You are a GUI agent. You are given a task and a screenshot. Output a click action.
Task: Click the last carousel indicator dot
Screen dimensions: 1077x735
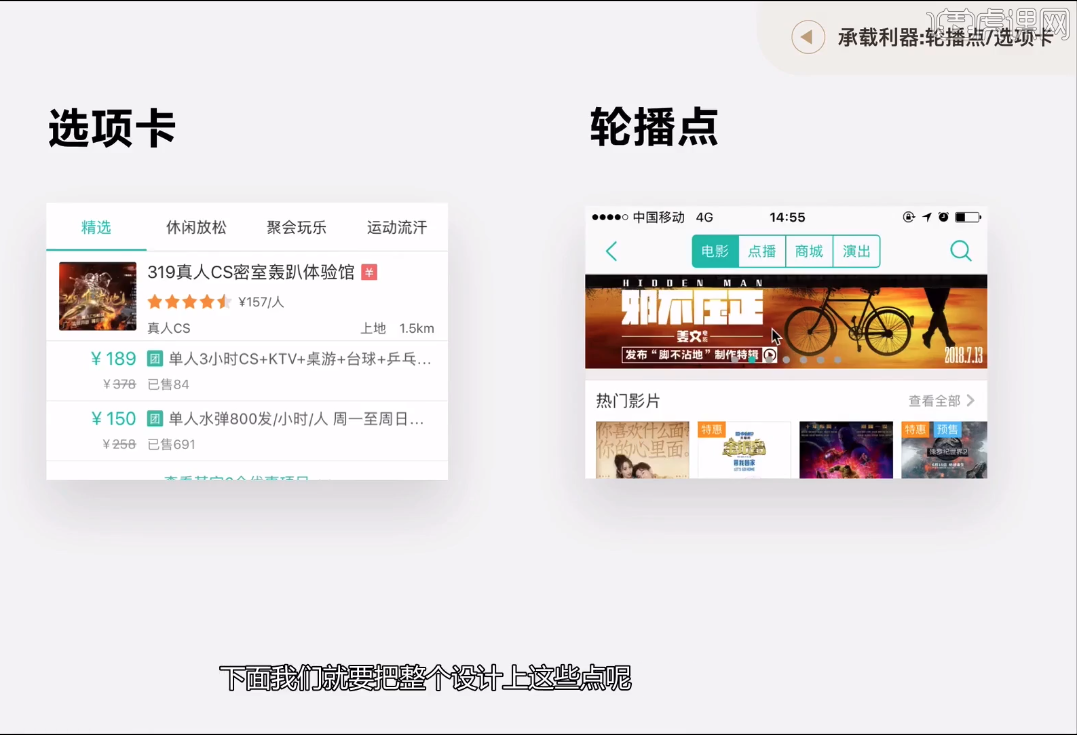click(837, 359)
